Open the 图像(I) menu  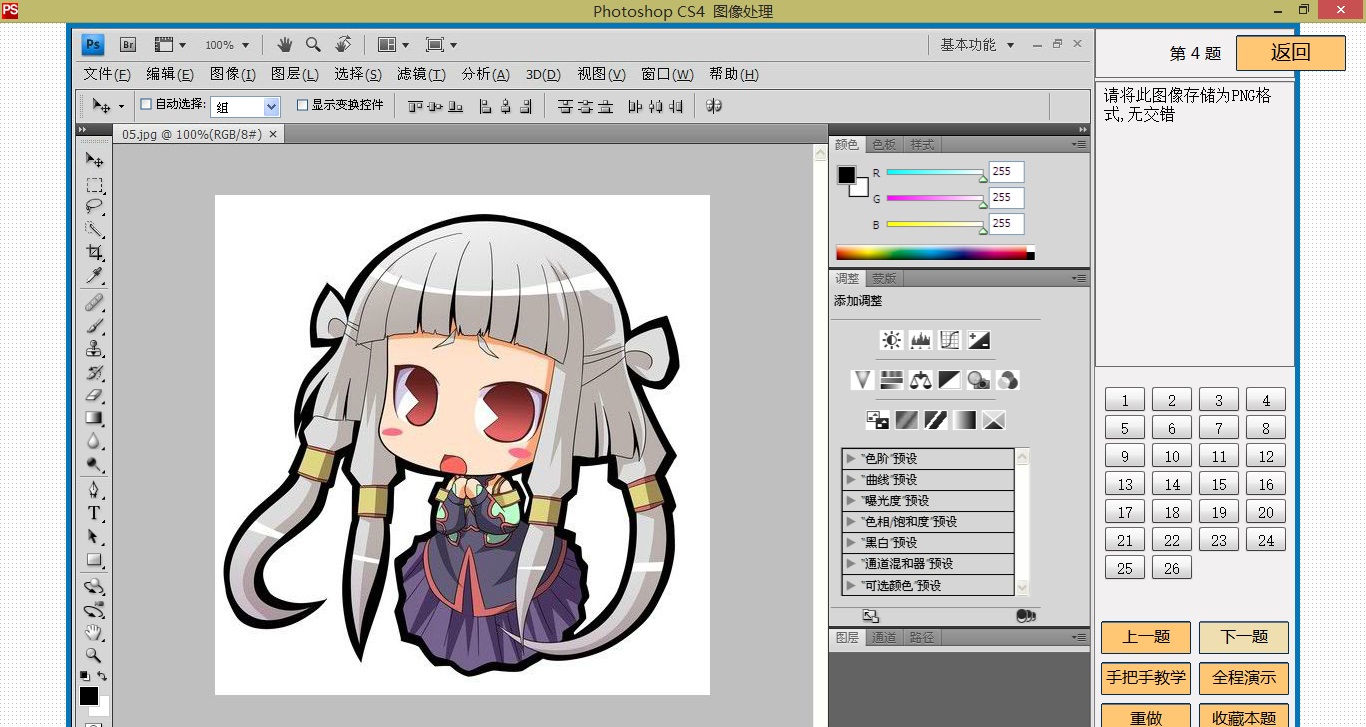pyautogui.click(x=233, y=74)
